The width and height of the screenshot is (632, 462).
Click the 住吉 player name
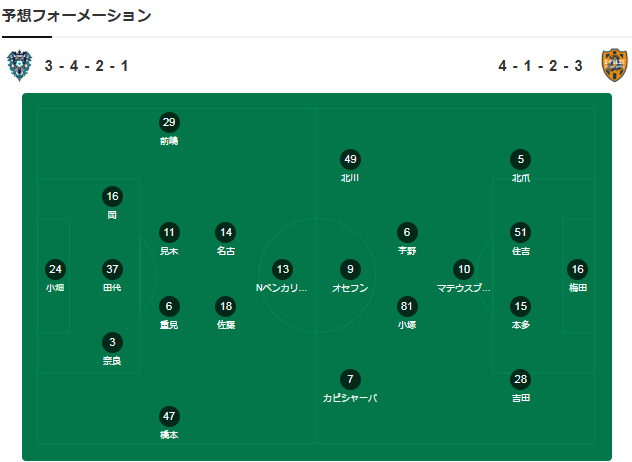tap(520, 251)
